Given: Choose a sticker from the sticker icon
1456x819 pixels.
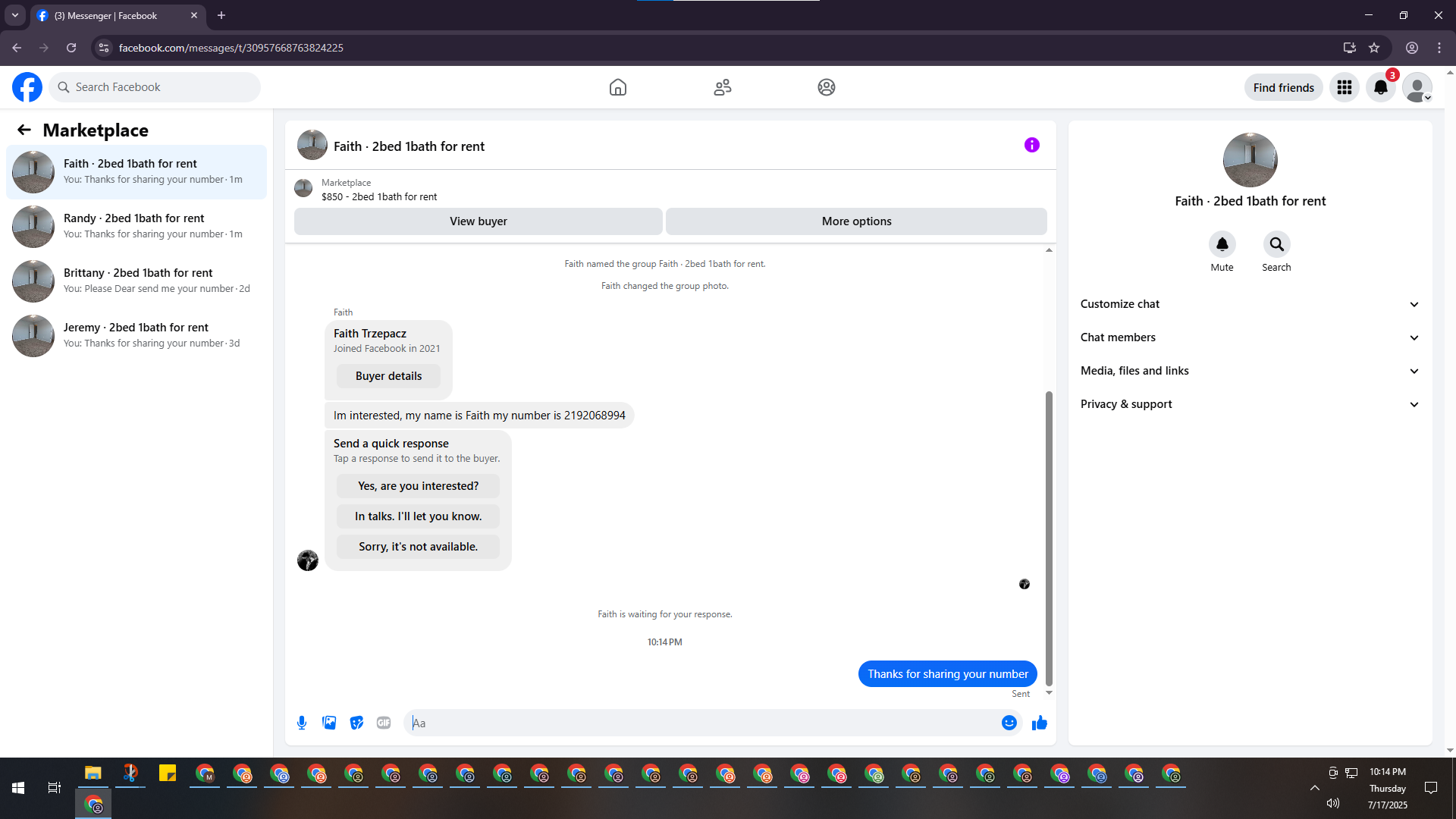Looking at the screenshot, I should (356, 723).
